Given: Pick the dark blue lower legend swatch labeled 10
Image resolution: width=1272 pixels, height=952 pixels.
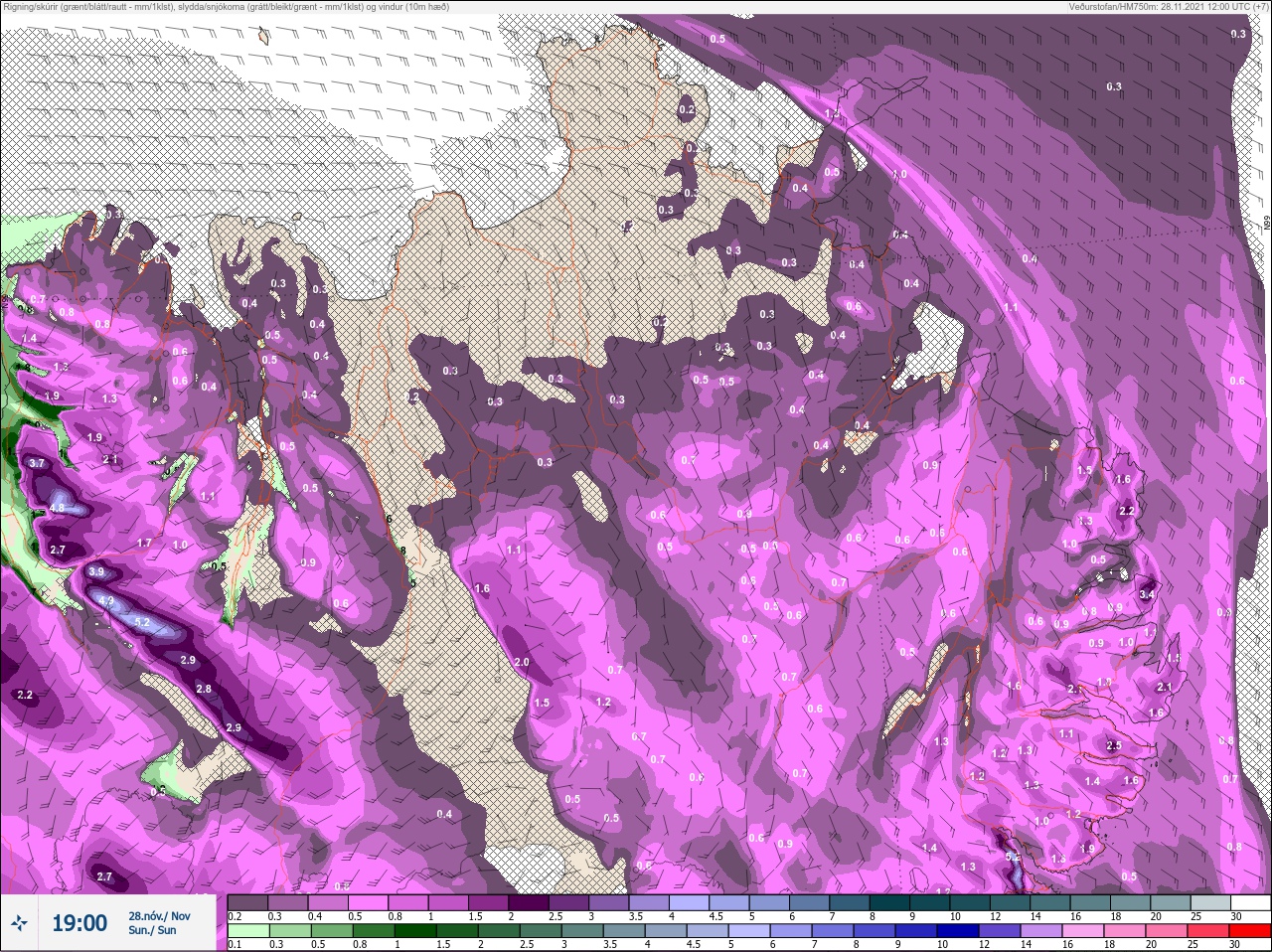Looking at the screenshot, I should (958, 931).
